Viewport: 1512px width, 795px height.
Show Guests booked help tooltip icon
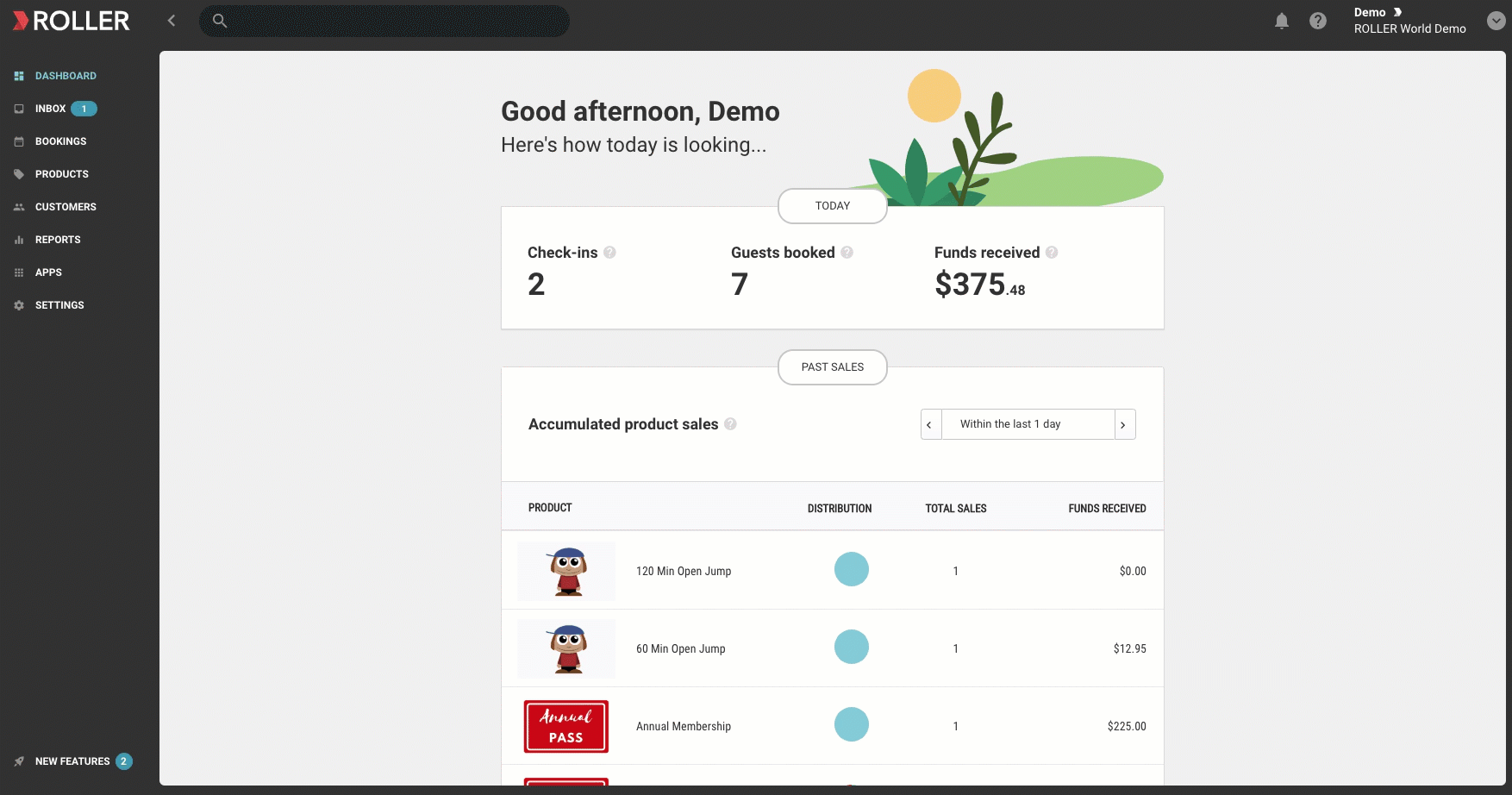coord(847,253)
